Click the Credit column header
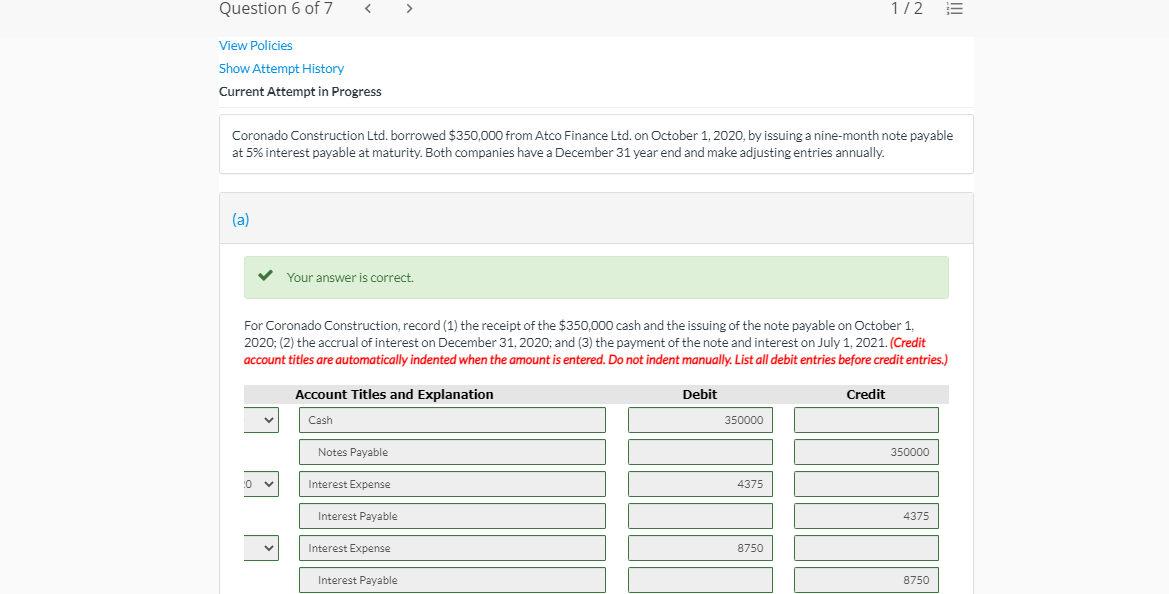Viewport: 1169px width, 594px height. tap(866, 394)
